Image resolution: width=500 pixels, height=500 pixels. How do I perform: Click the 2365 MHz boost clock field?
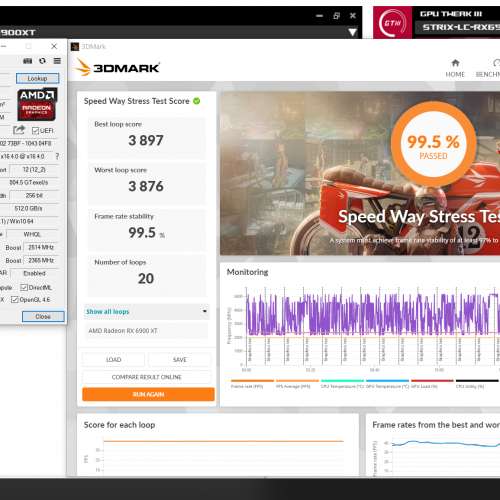(x=41, y=260)
